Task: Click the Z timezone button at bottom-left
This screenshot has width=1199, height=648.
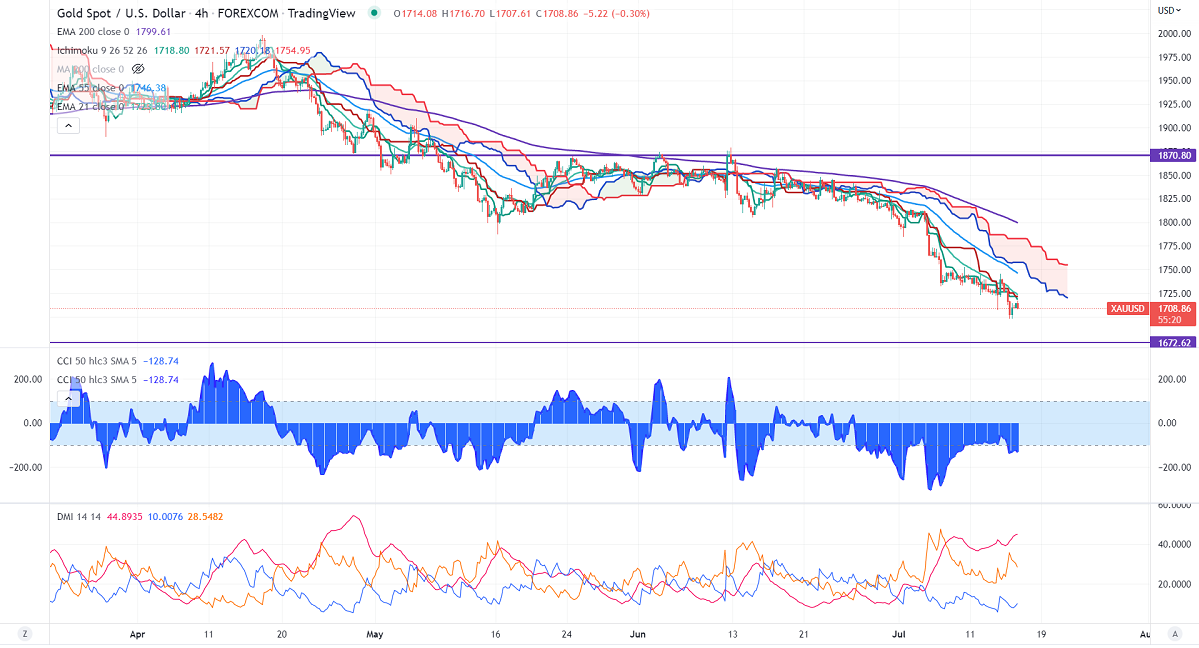Action: [23, 633]
